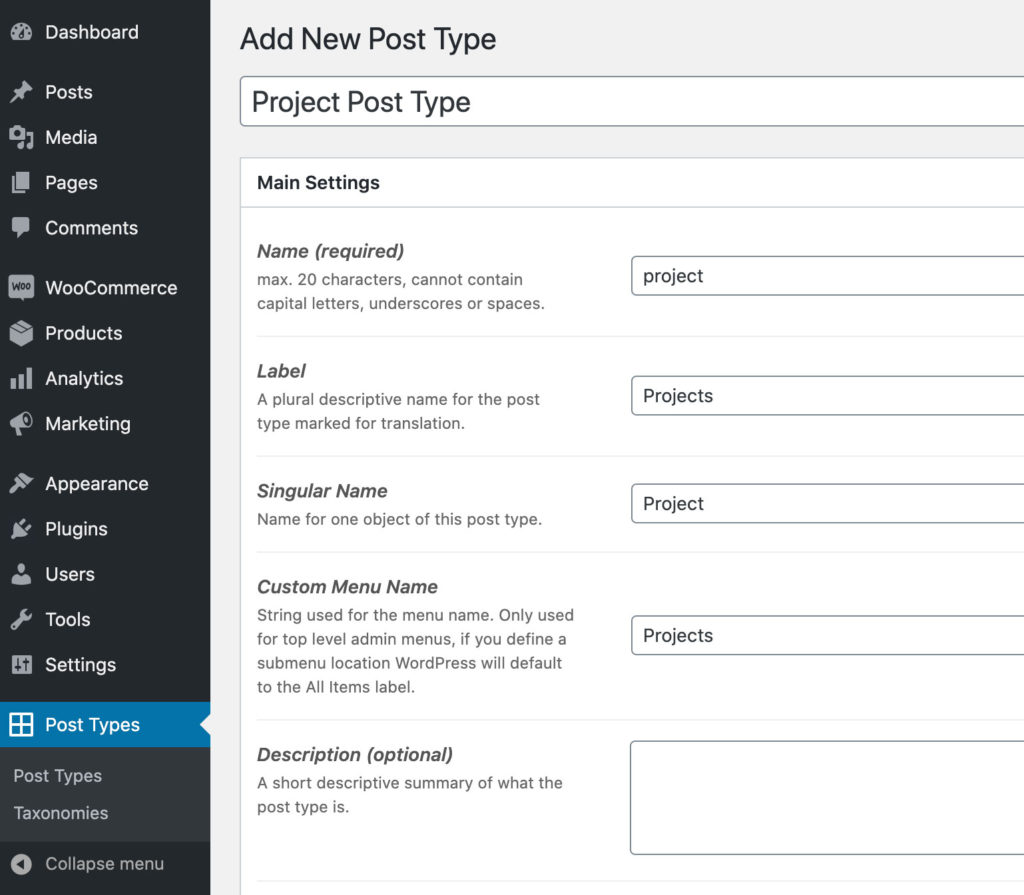Click the Dashboard gauge icon
This screenshot has height=895, width=1024.
[21, 32]
